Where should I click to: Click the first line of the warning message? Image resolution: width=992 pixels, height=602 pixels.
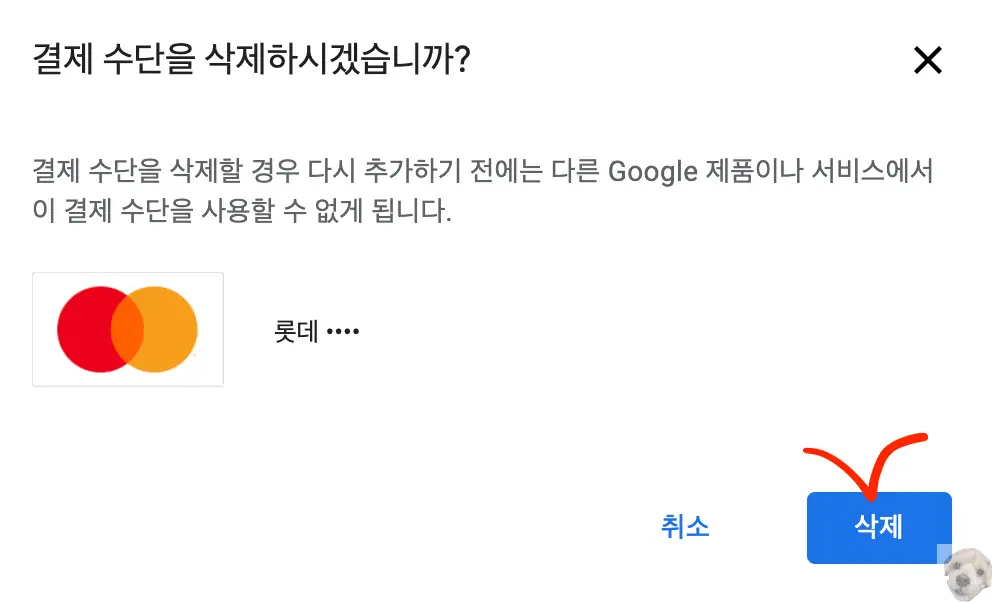484,172
